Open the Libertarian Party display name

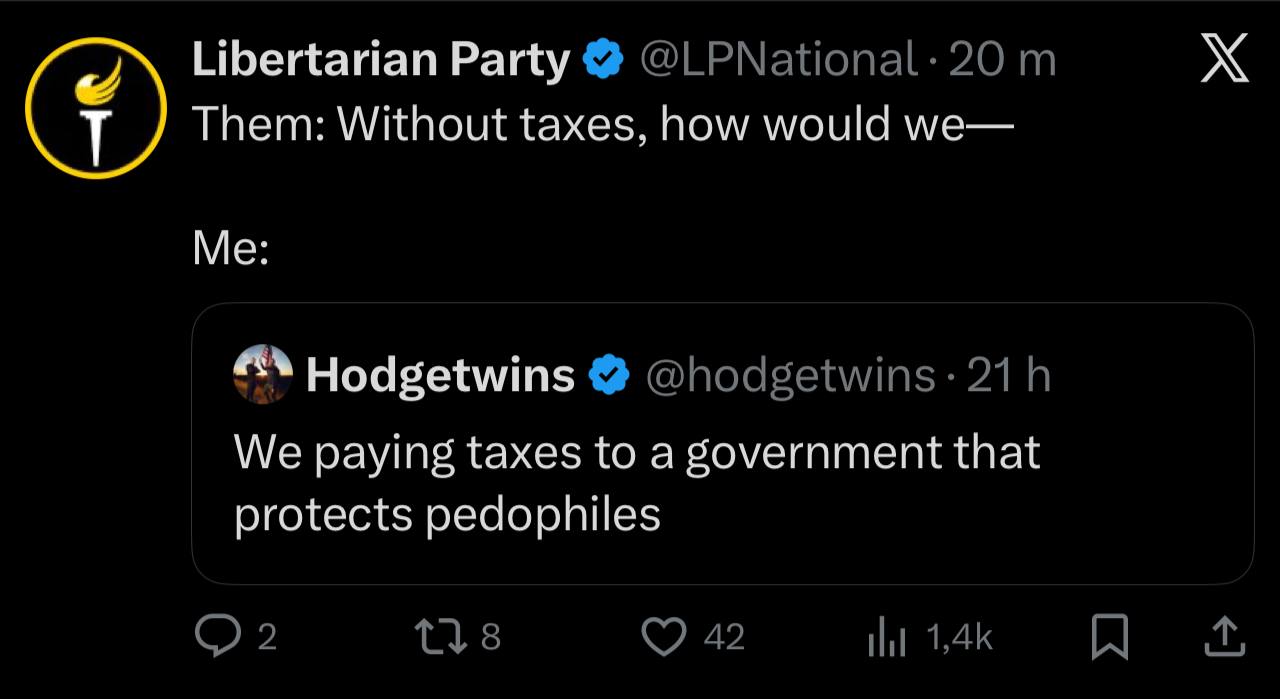click(380, 62)
